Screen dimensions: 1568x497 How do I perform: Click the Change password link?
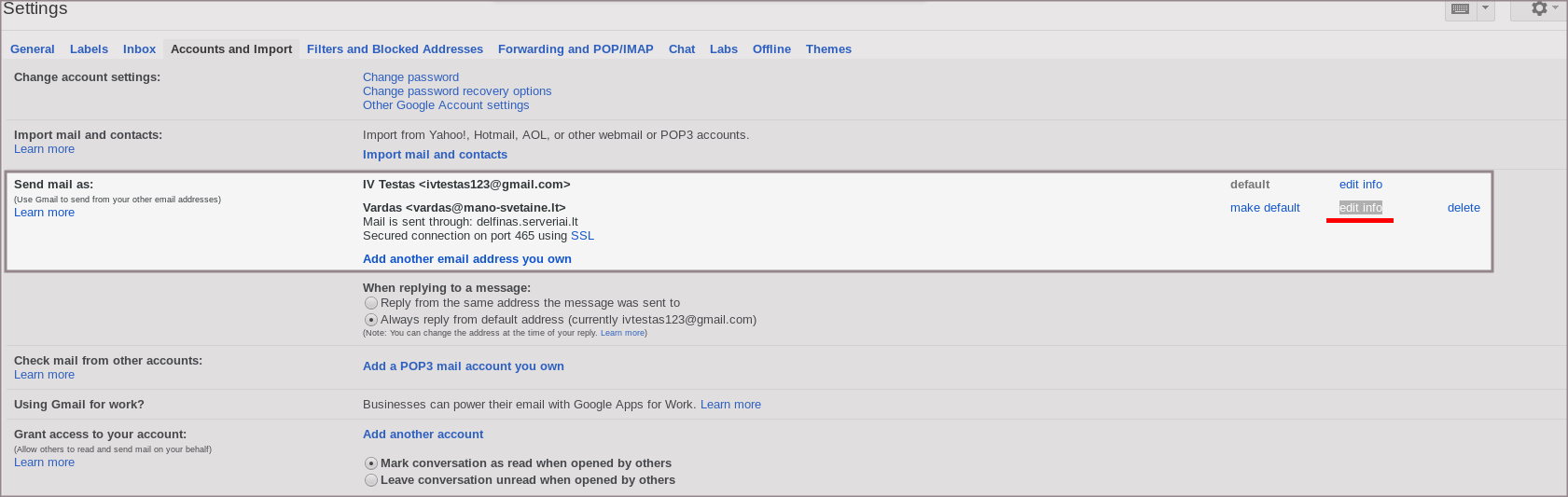[x=410, y=77]
